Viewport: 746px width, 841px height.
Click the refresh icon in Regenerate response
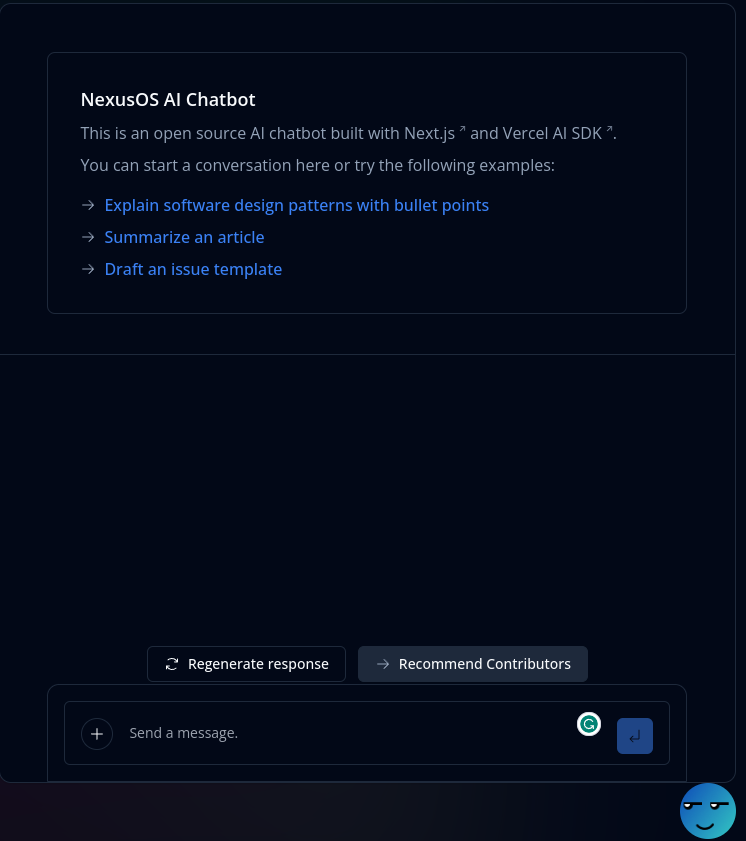(172, 664)
